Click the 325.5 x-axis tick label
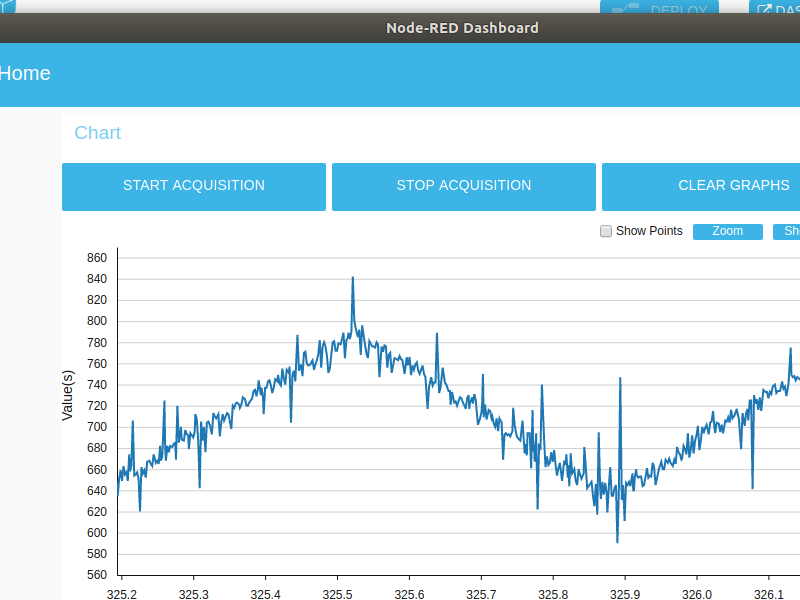This screenshot has height=600, width=800. click(x=338, y=594)
